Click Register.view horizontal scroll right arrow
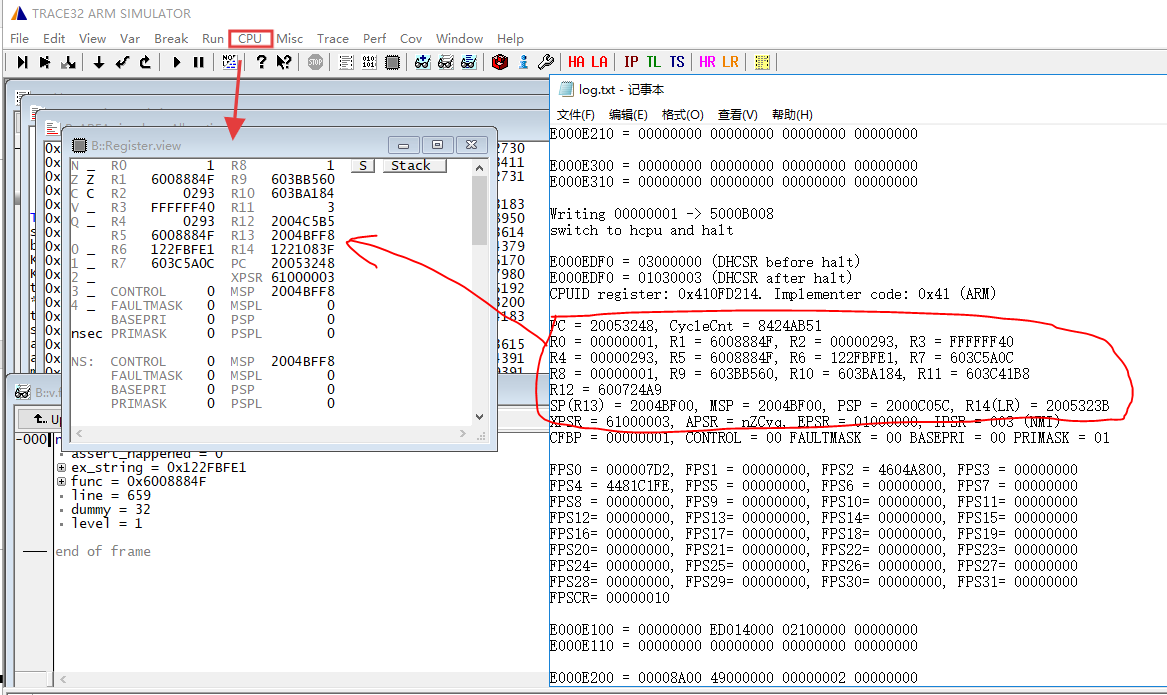Viewport: 1167px width, 695px height. tap(462, 433)
